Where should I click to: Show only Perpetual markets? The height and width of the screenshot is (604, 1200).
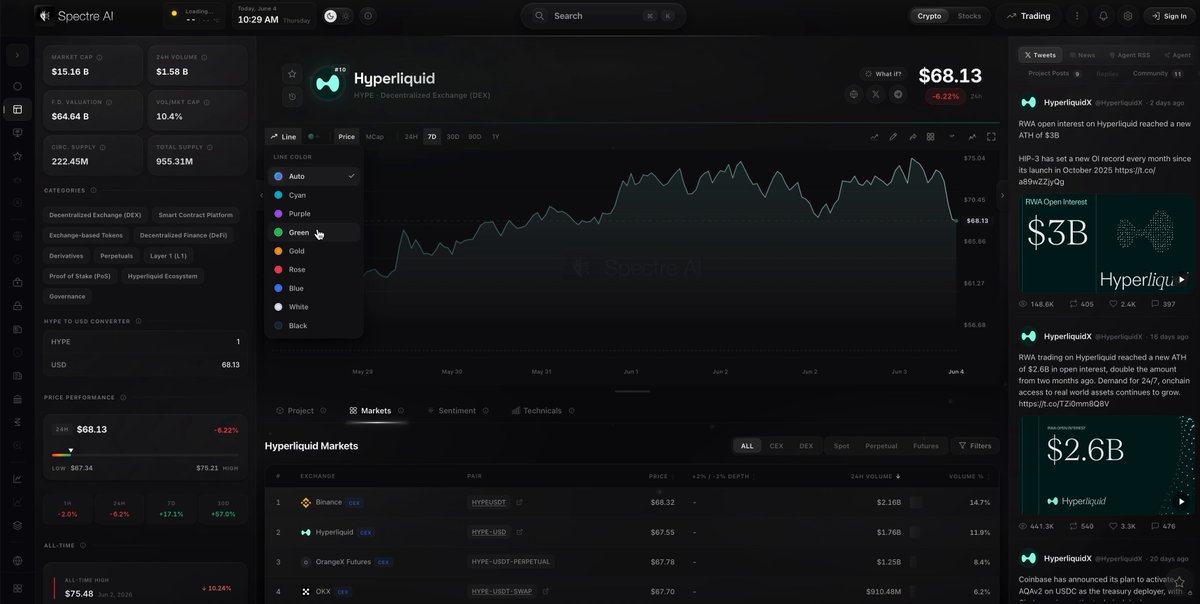[x=881, y=446]
